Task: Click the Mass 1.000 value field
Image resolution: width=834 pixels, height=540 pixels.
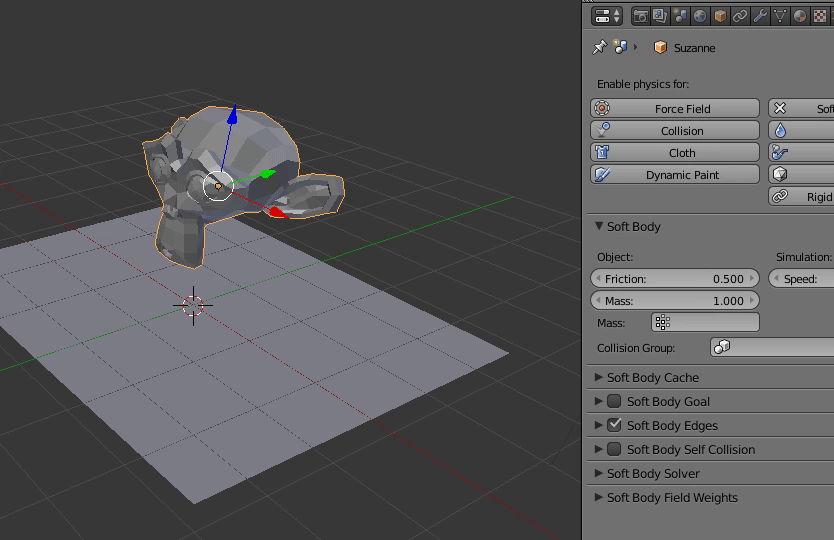Action: click(x=675, y=301)
